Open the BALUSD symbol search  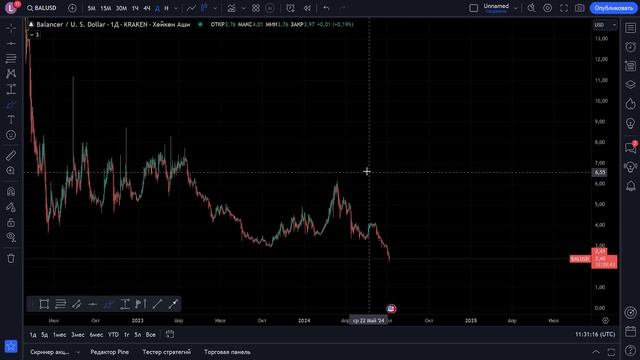(x=42, y=8)
